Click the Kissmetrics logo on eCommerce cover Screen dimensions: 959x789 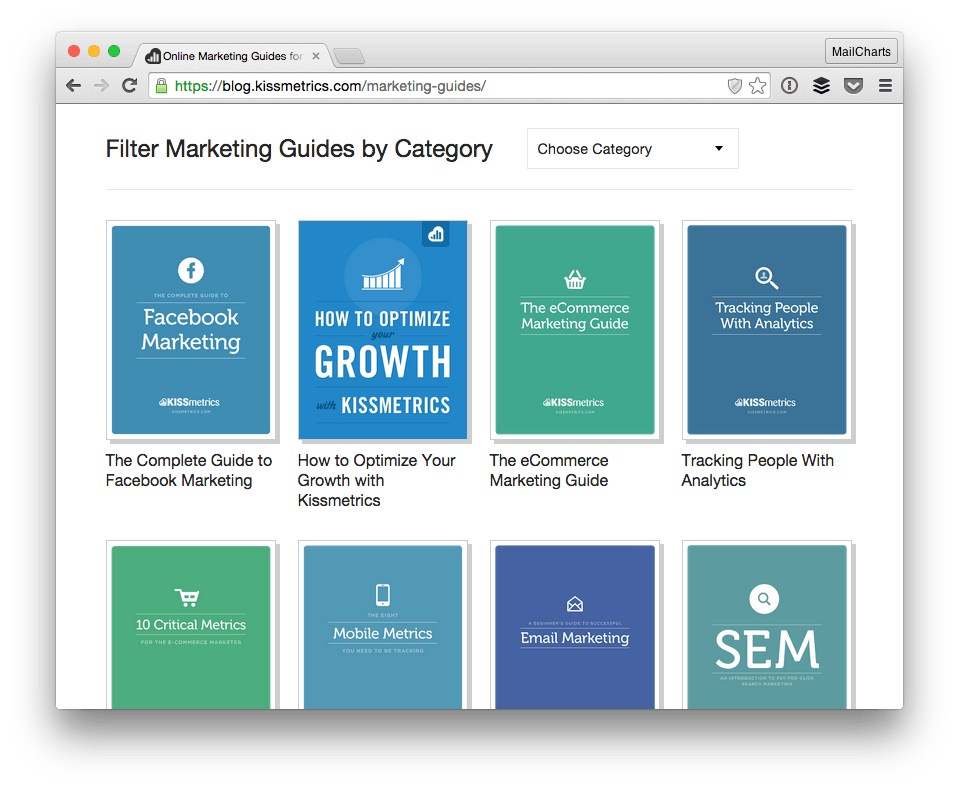click(x=574, y=402)
